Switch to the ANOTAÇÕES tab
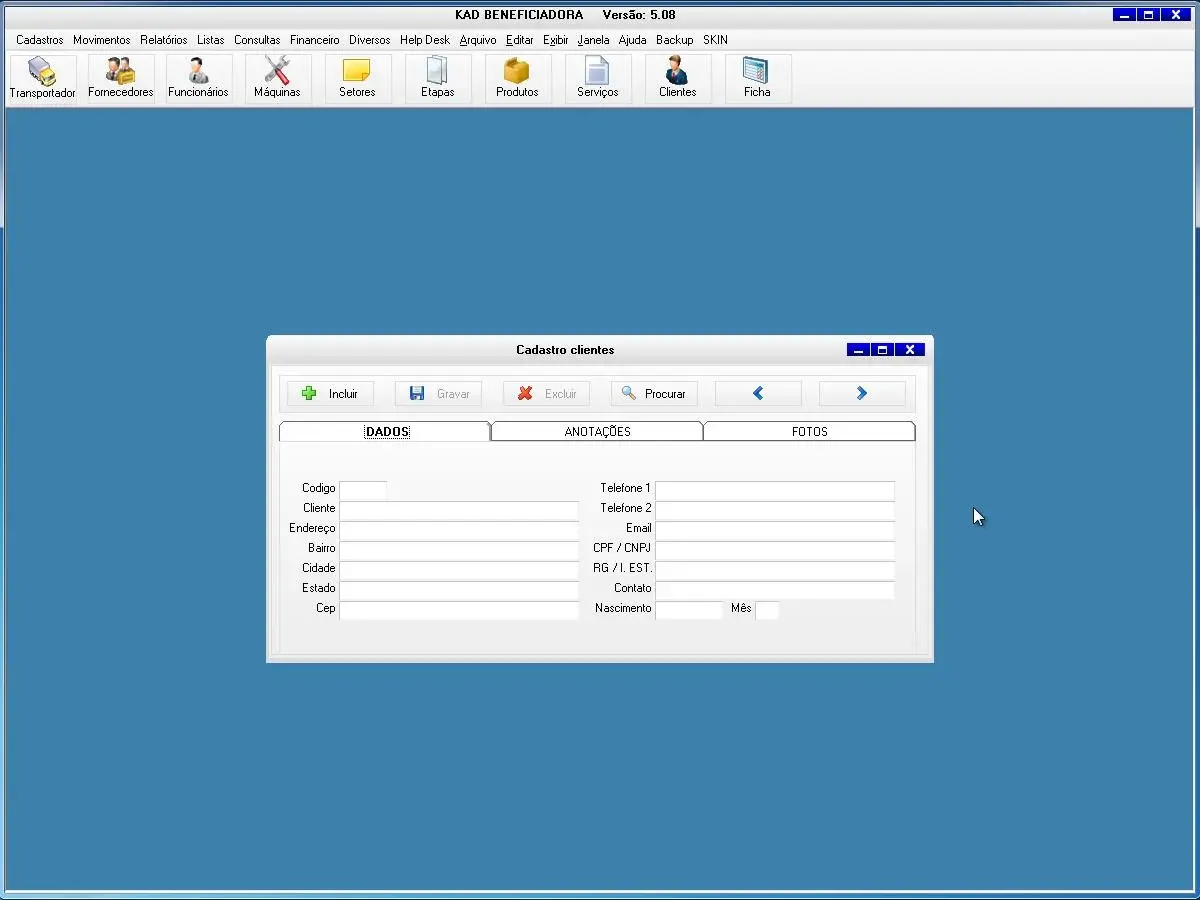The image size is (1200, 900). (x=597, y=432)
